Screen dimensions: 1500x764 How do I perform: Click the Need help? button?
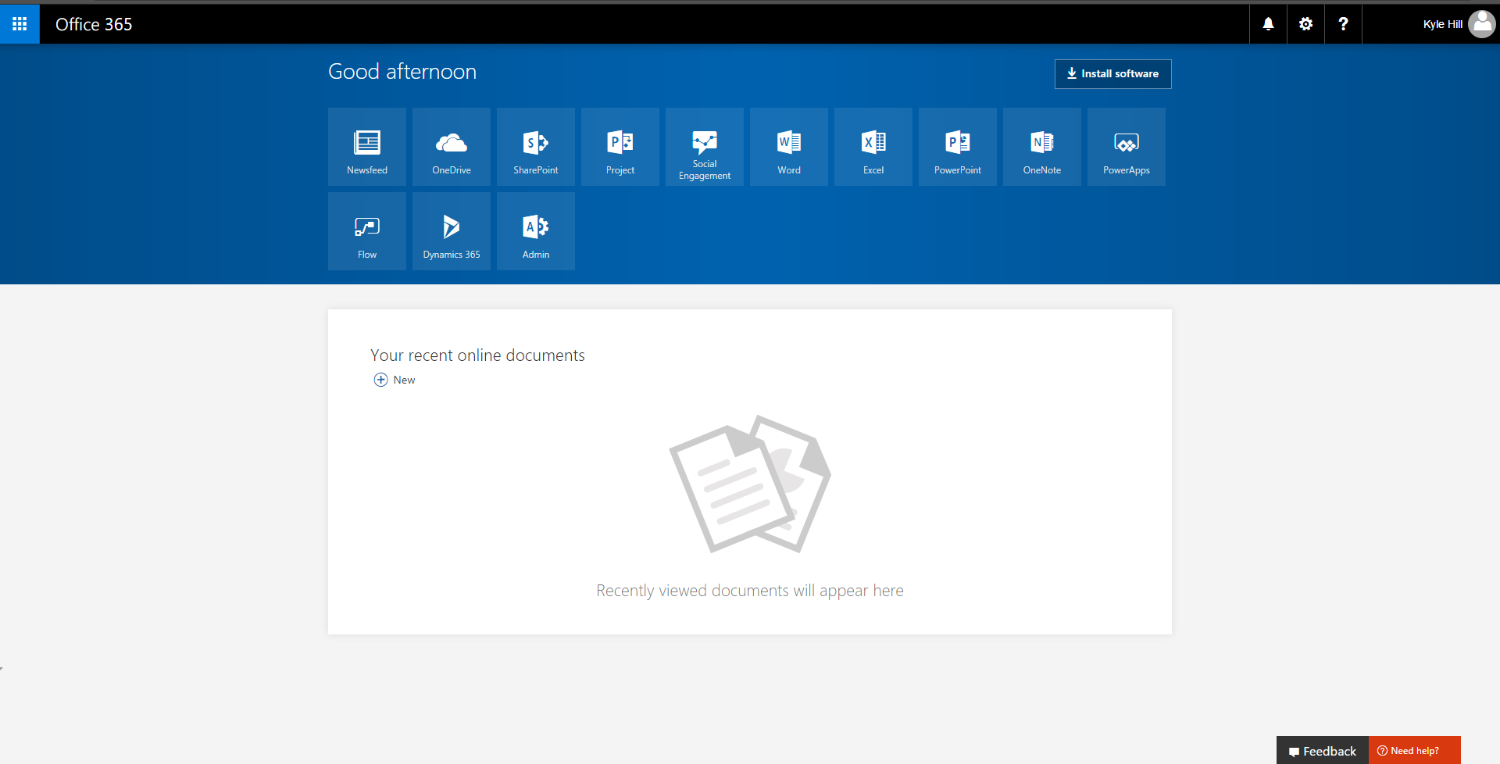pos(1415,751)
